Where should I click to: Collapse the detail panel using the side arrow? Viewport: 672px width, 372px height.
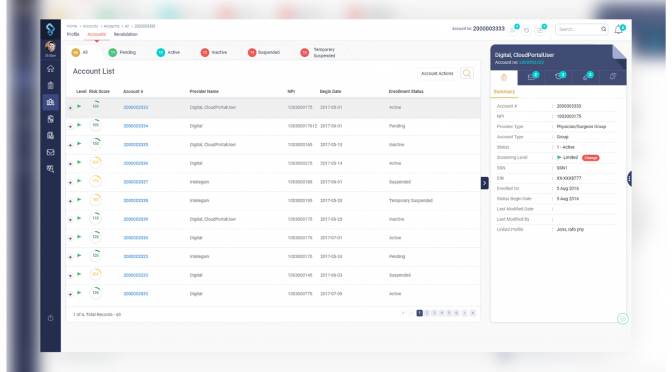484,183
